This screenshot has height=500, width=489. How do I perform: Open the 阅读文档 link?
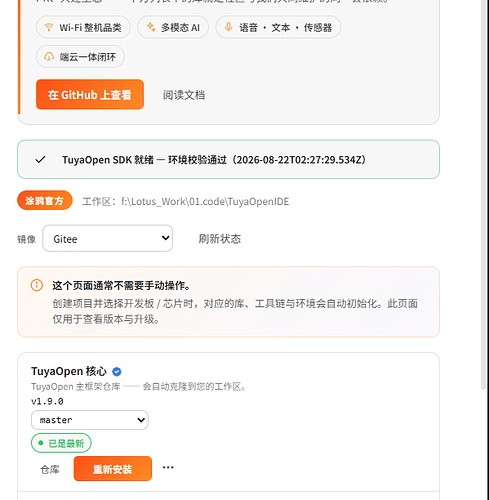pyautogui.click(x=184, y=95)
